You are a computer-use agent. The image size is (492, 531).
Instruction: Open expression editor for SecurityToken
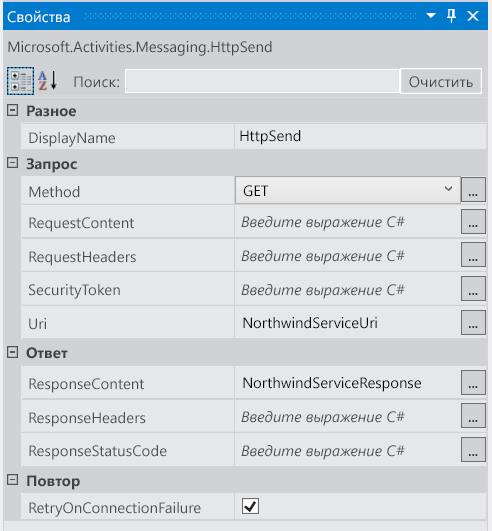tap(473, 289)
